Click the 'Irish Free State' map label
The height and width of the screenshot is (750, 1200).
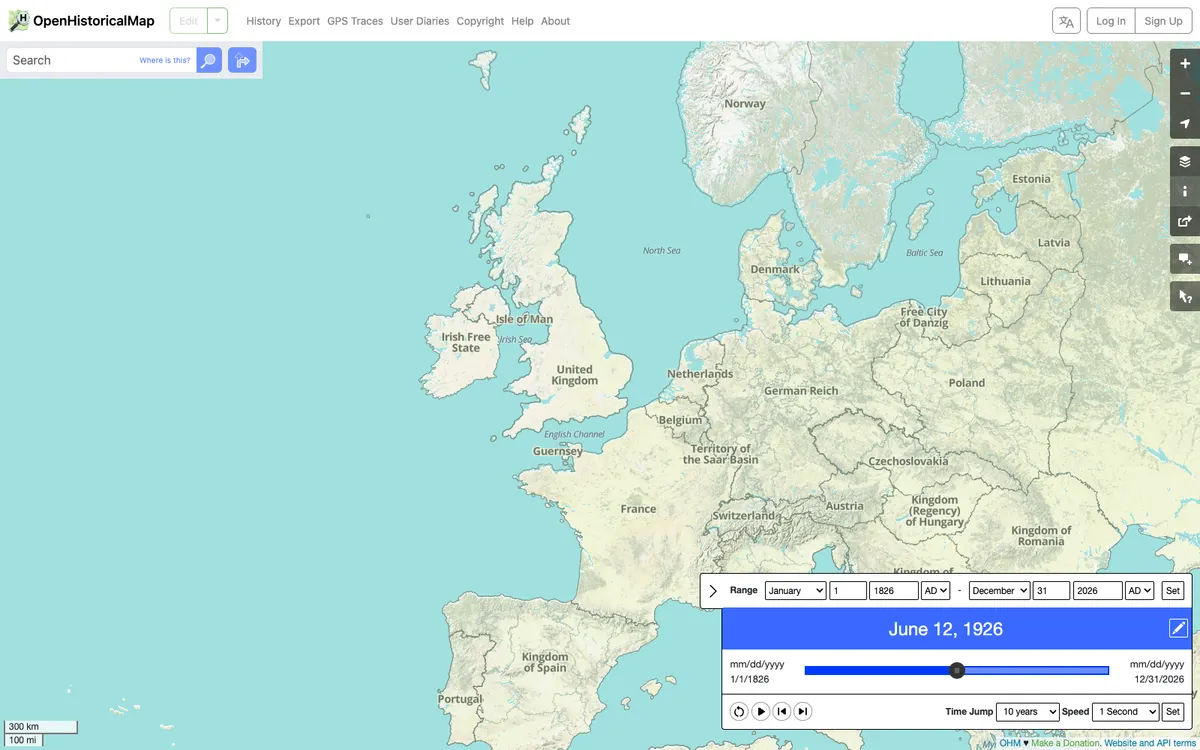pos(466,343)
